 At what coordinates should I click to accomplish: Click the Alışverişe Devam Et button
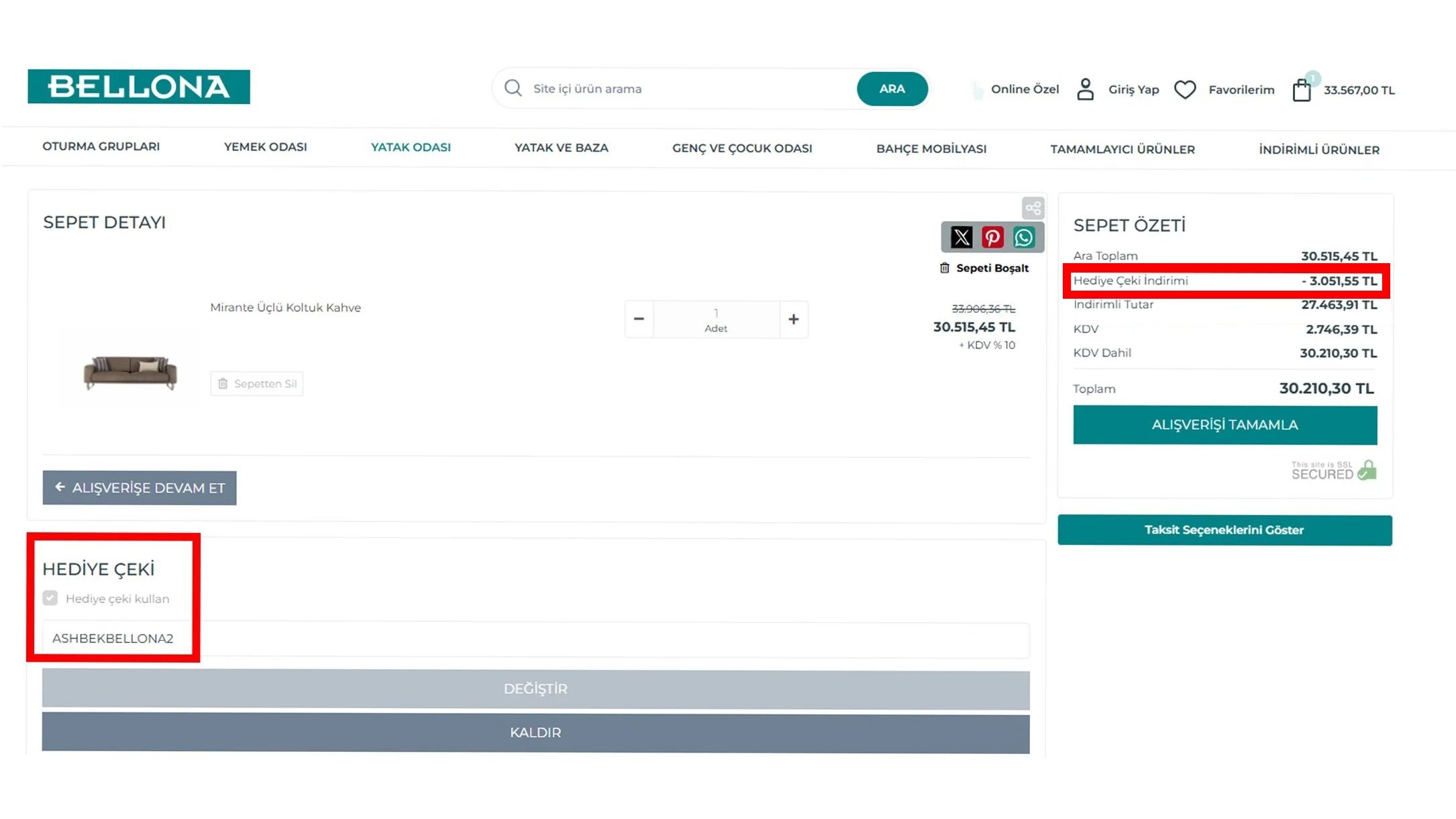140,488
